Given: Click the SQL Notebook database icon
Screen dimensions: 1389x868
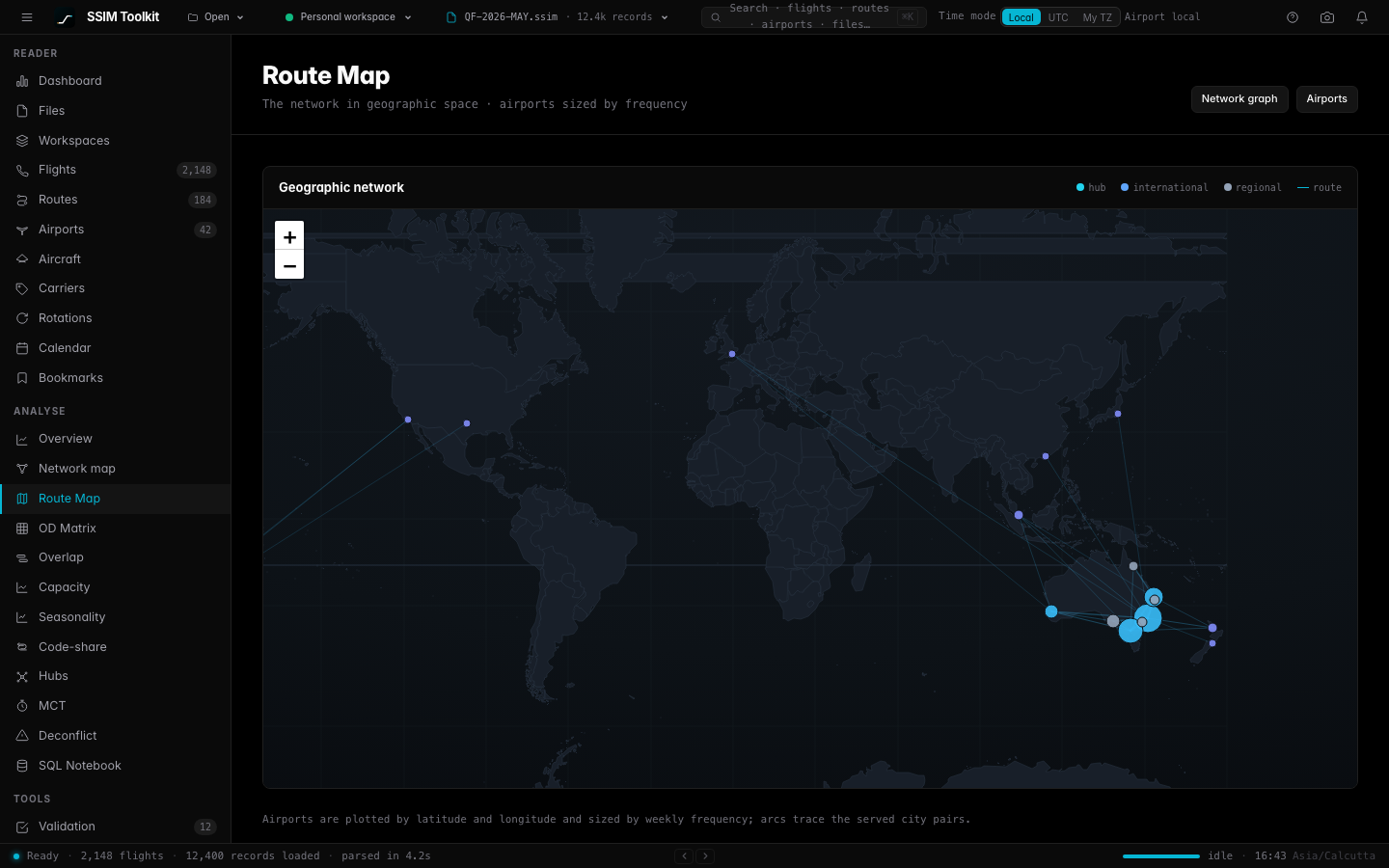Looking at the screenshot, I should (x=22, y=766).
